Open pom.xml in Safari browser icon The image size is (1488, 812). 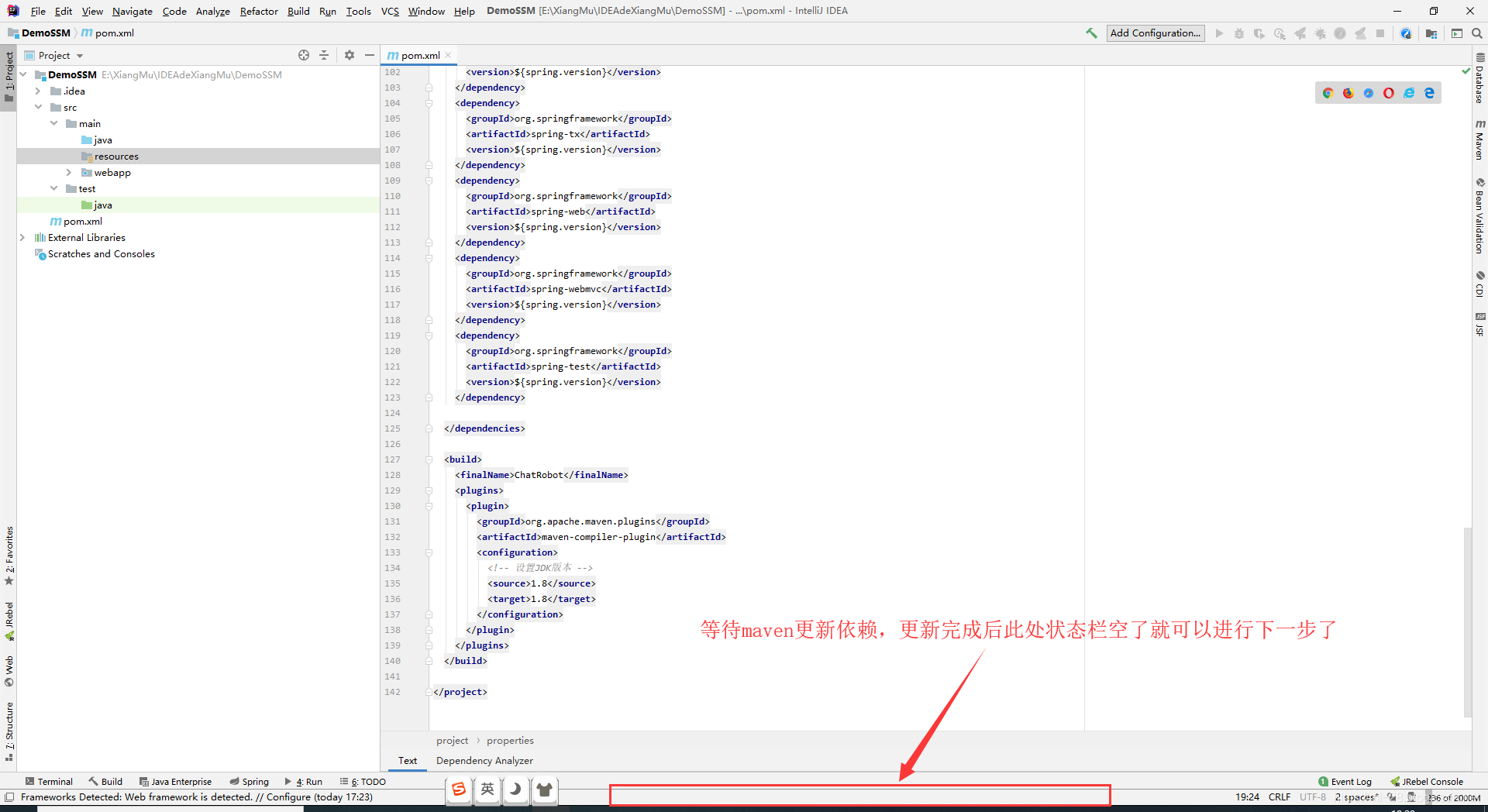tap(1369, 93)
